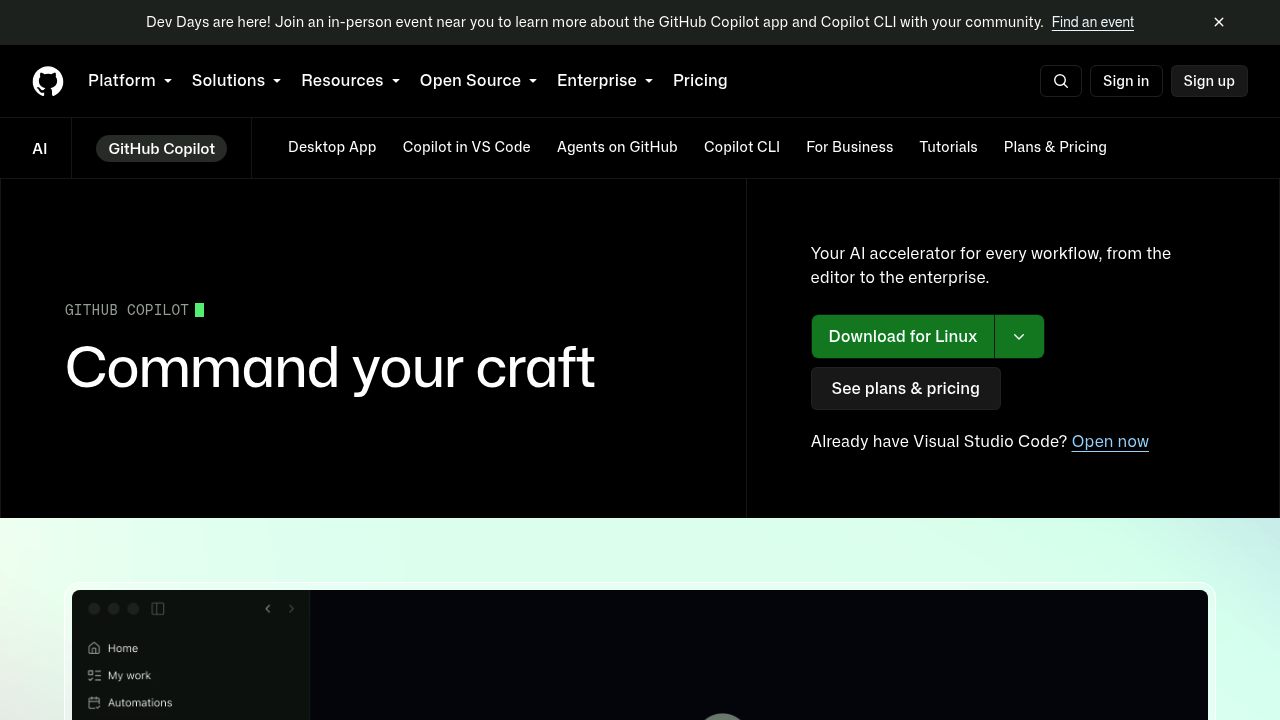The width and height of the screenshot is (1280, 720).
Task: Click the Sign up button
Action: (1209, 81)
